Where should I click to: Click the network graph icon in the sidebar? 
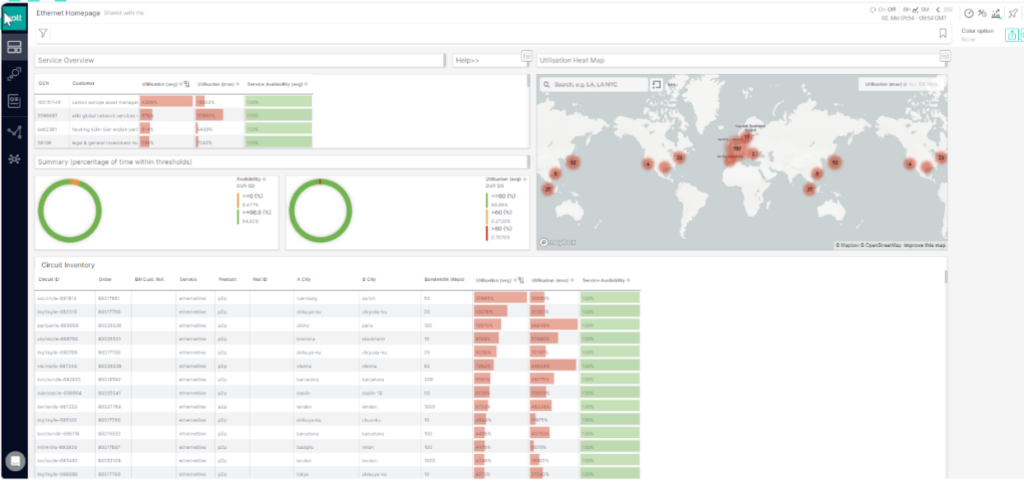14,131
